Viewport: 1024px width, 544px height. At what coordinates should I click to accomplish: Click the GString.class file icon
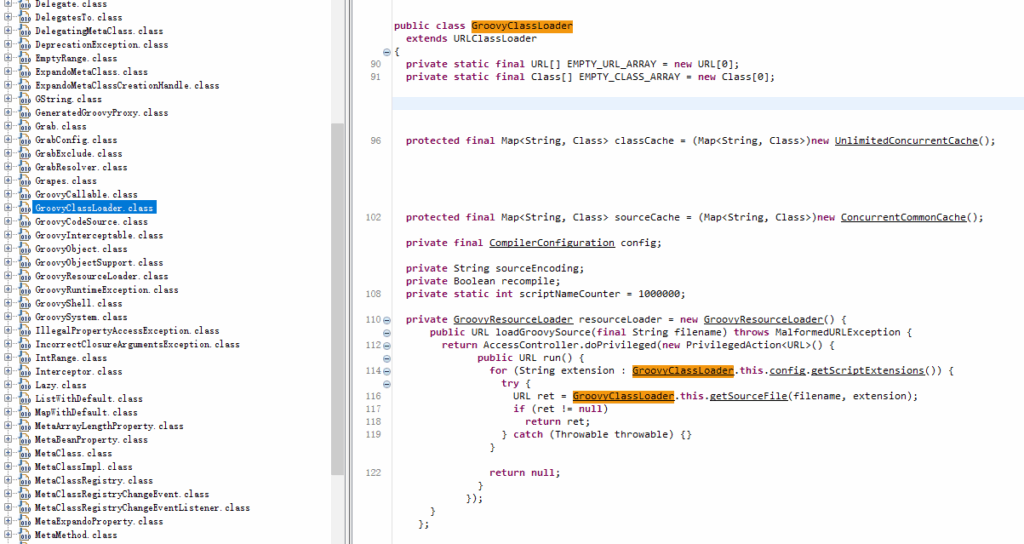point(25,99)
